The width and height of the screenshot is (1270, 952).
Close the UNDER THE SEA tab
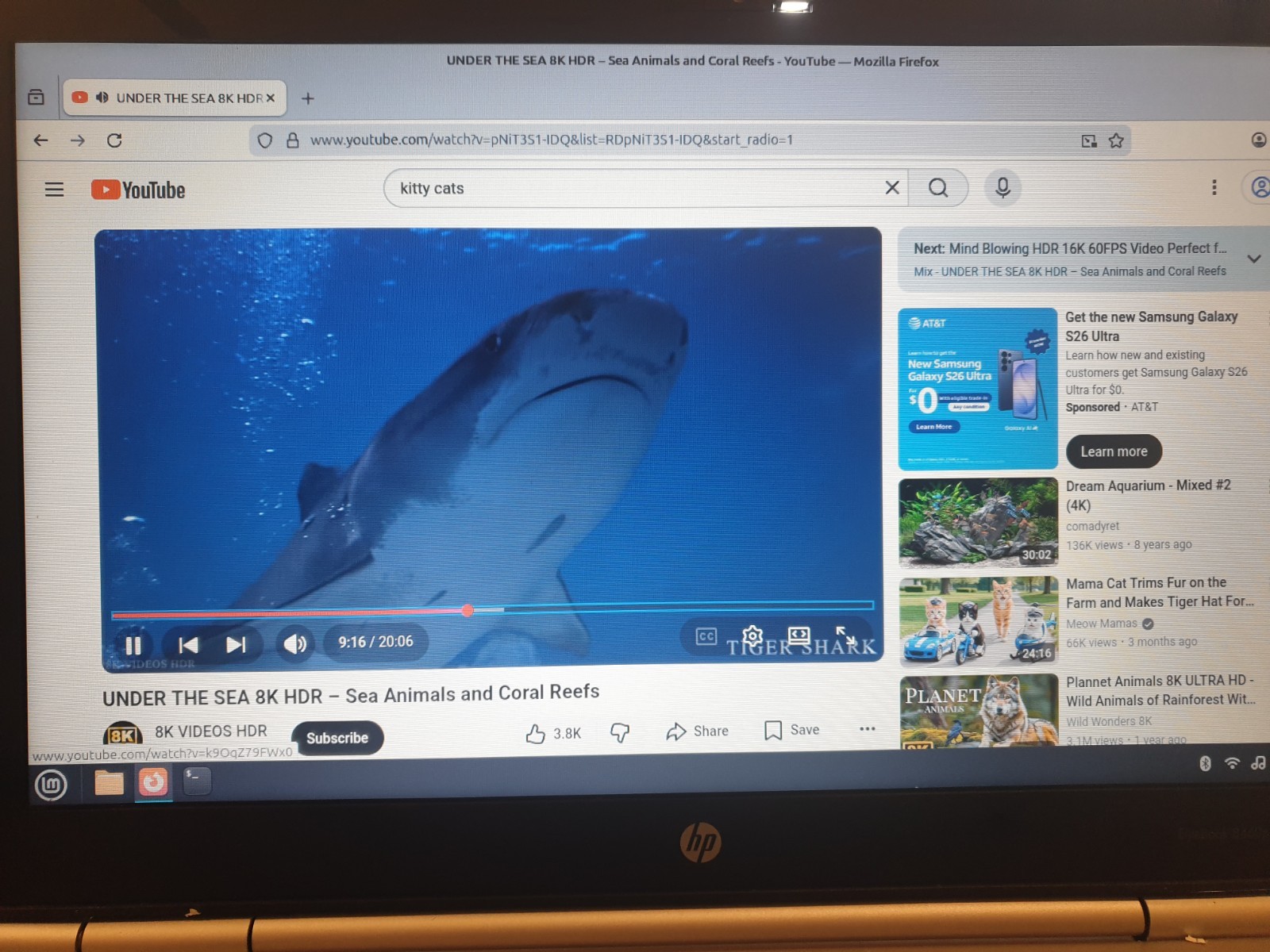click(271, 98)
